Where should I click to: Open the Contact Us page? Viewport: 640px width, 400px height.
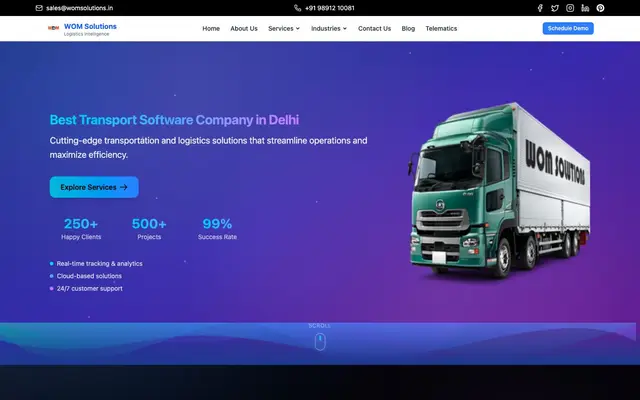click(374, 29)
